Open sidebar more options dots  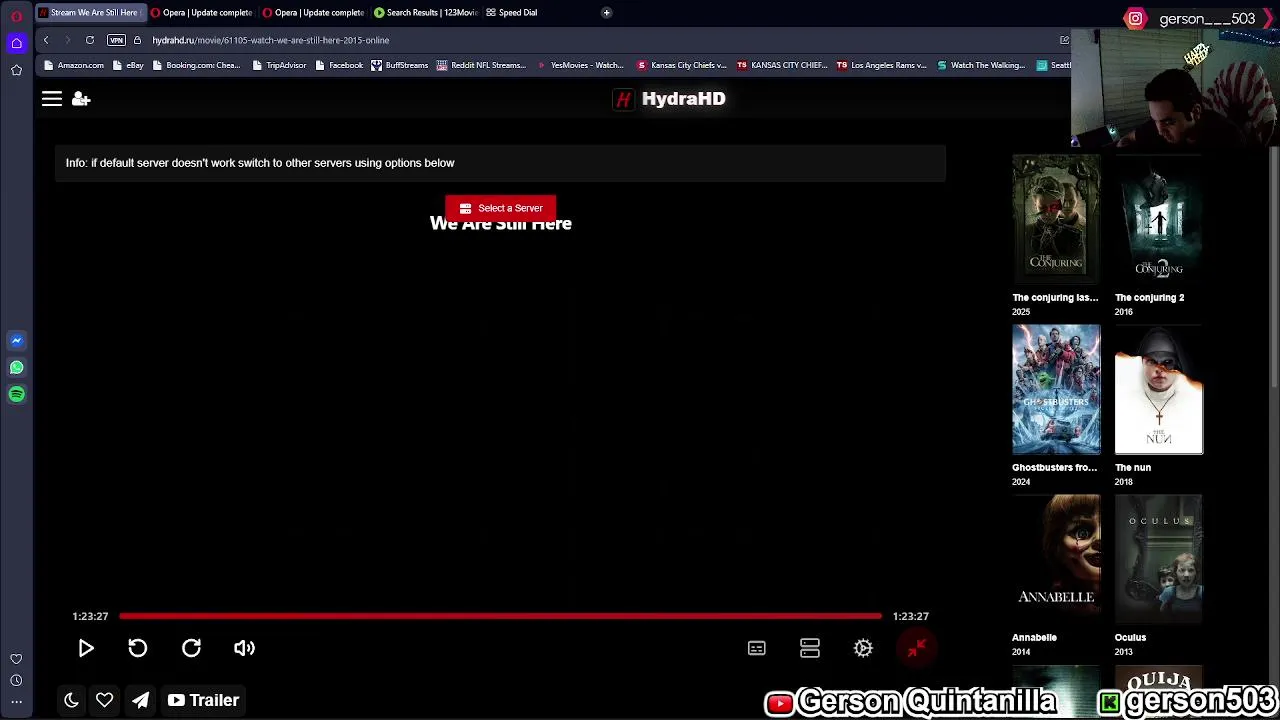click(16, 702)
